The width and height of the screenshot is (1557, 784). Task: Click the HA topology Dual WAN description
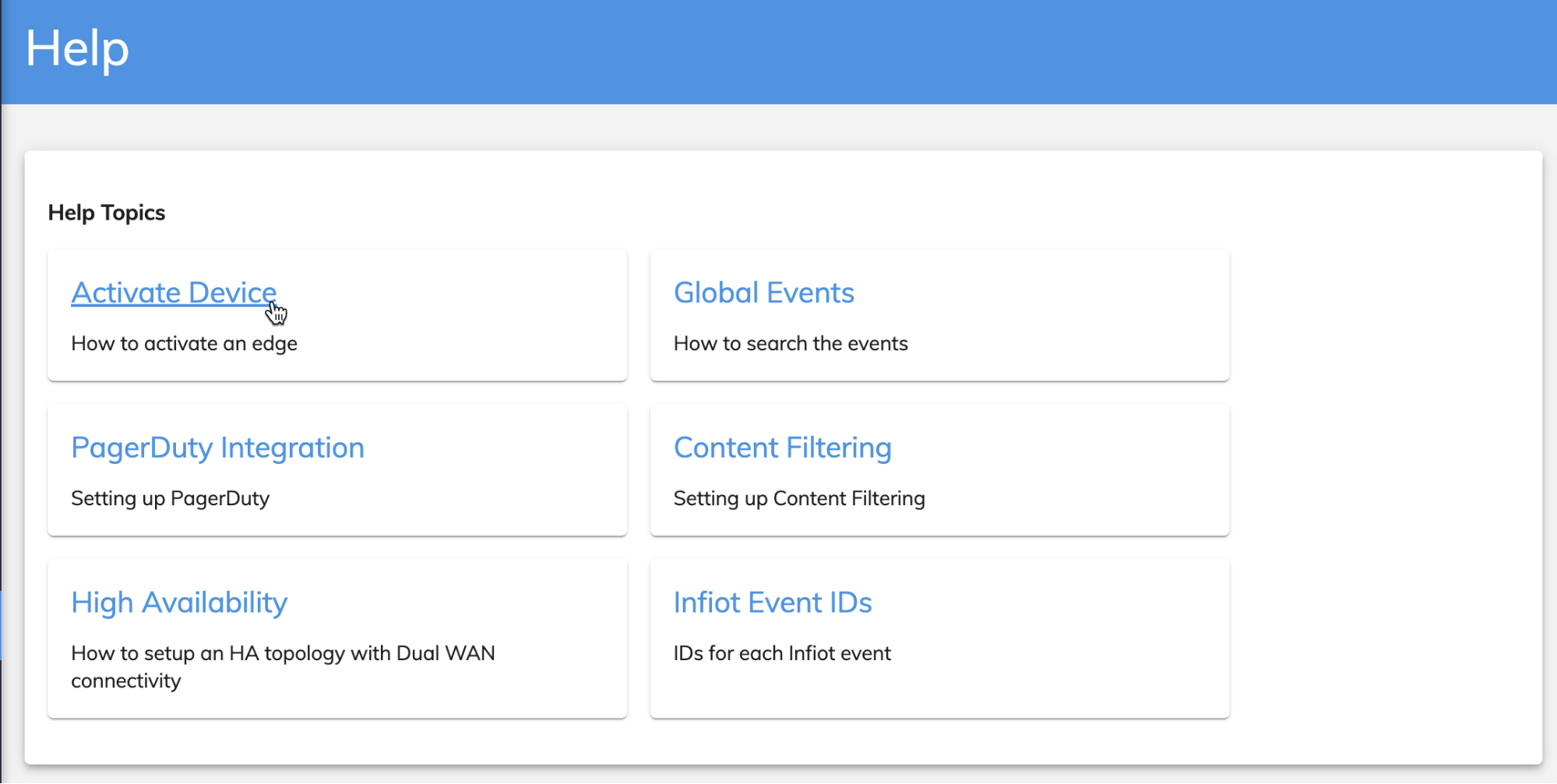pyautogui.click(x=283, y=666)
